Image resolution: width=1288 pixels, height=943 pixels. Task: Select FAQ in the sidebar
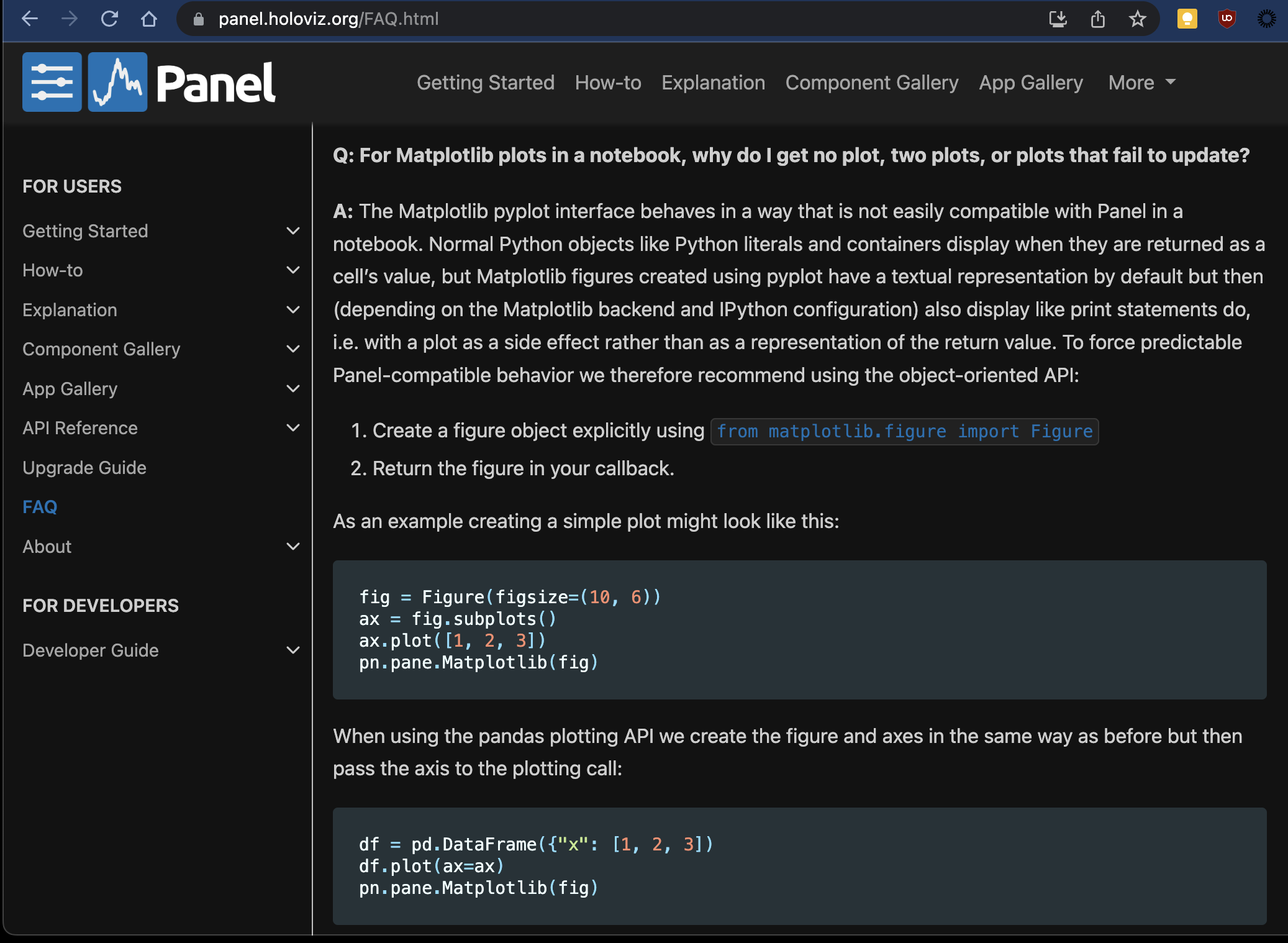tap(40, 506)
